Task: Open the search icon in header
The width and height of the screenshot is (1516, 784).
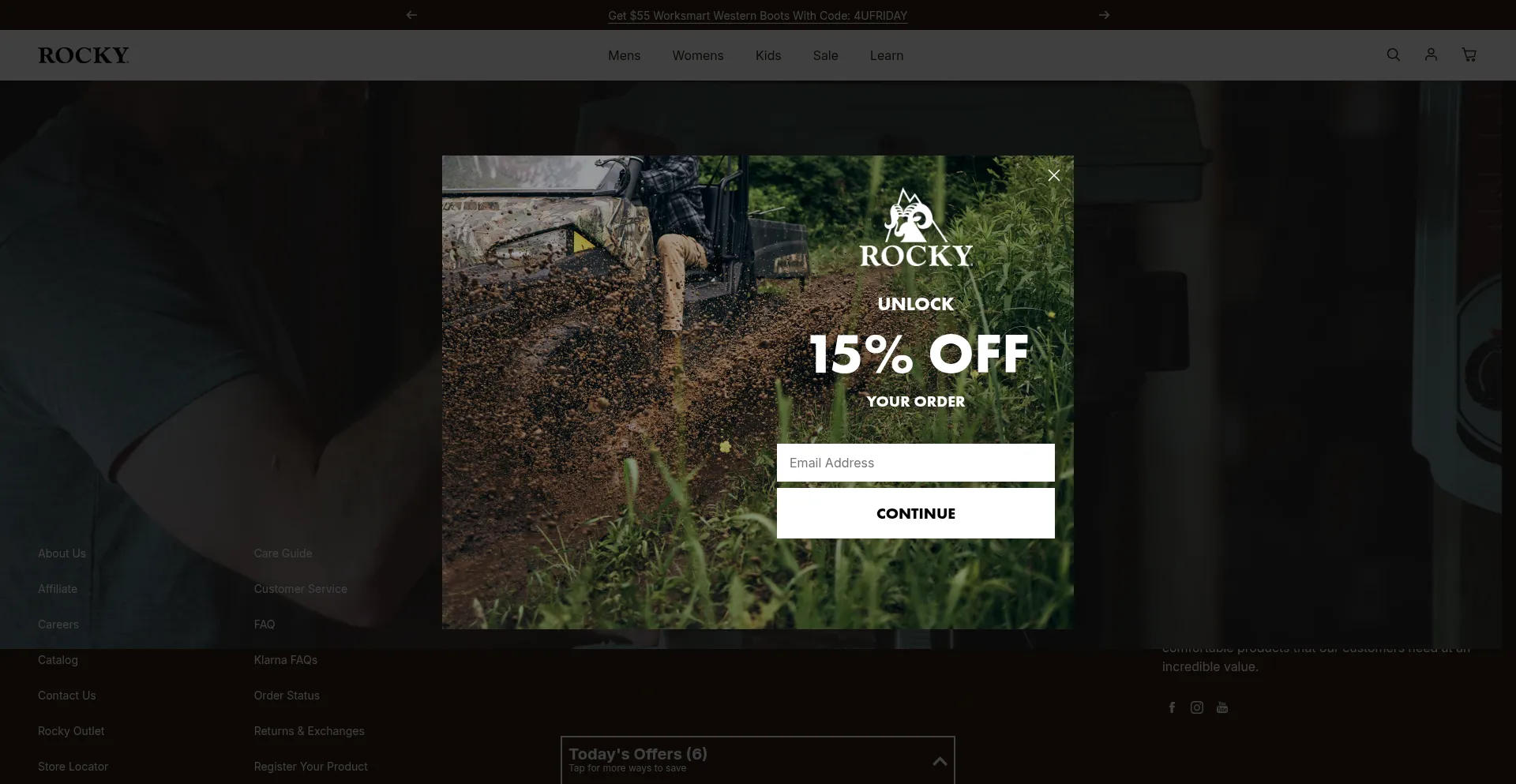Action: point(1393,54)
